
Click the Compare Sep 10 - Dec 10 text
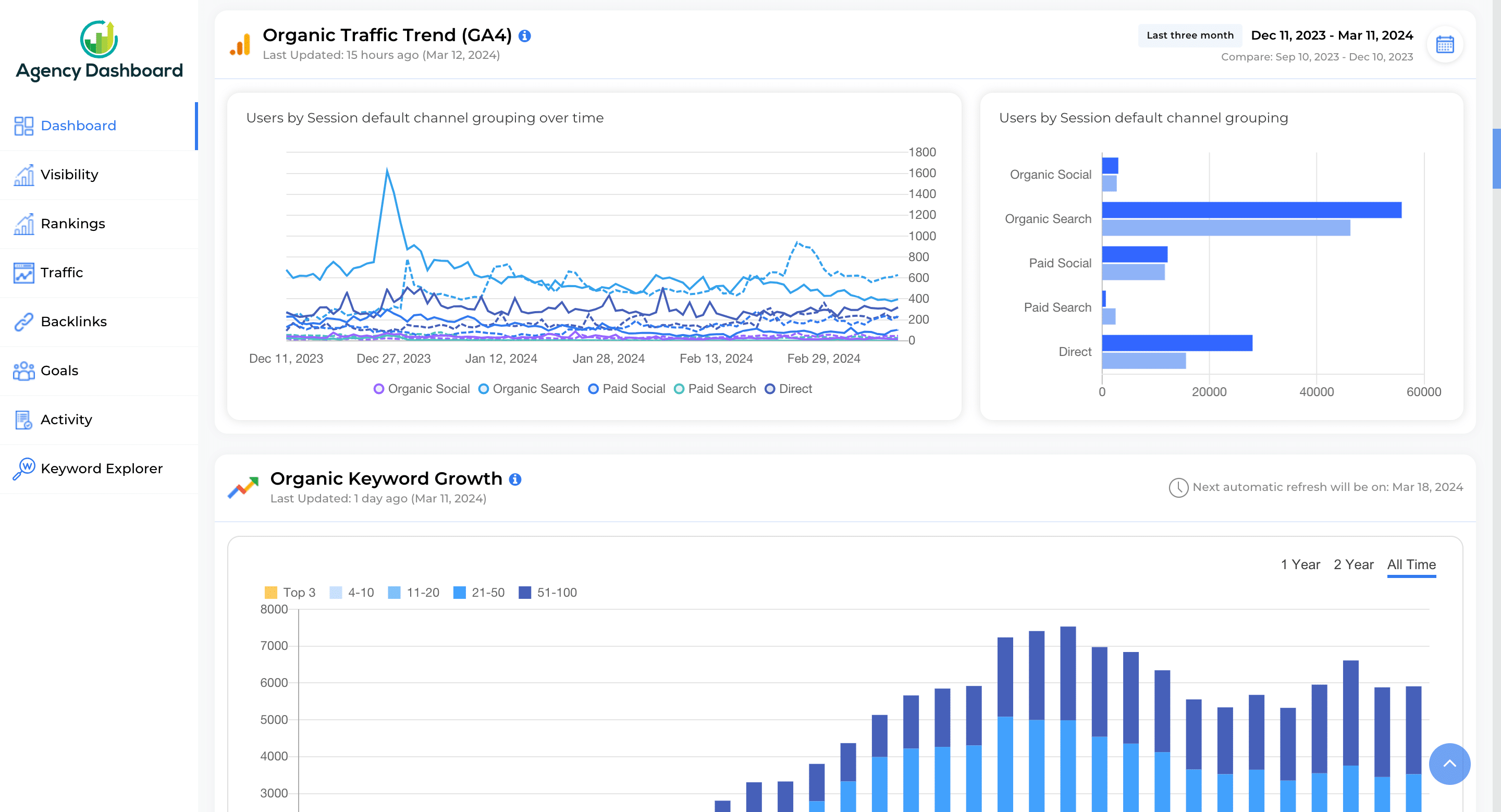click(x=1317, y=57)
